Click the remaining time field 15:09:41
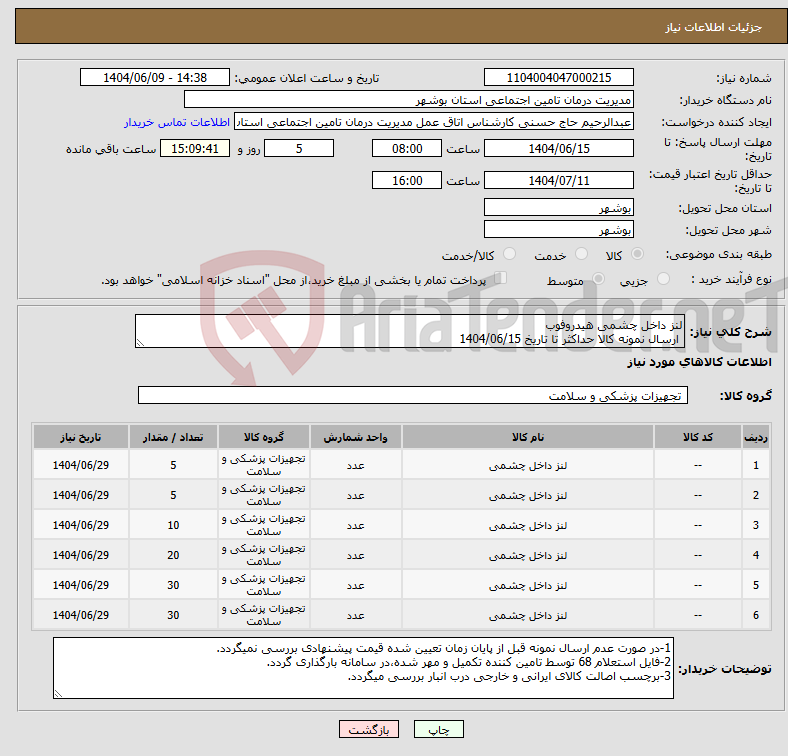Image resolution: width=788 pixels, height=756 pixels. (x=195, y=148)
